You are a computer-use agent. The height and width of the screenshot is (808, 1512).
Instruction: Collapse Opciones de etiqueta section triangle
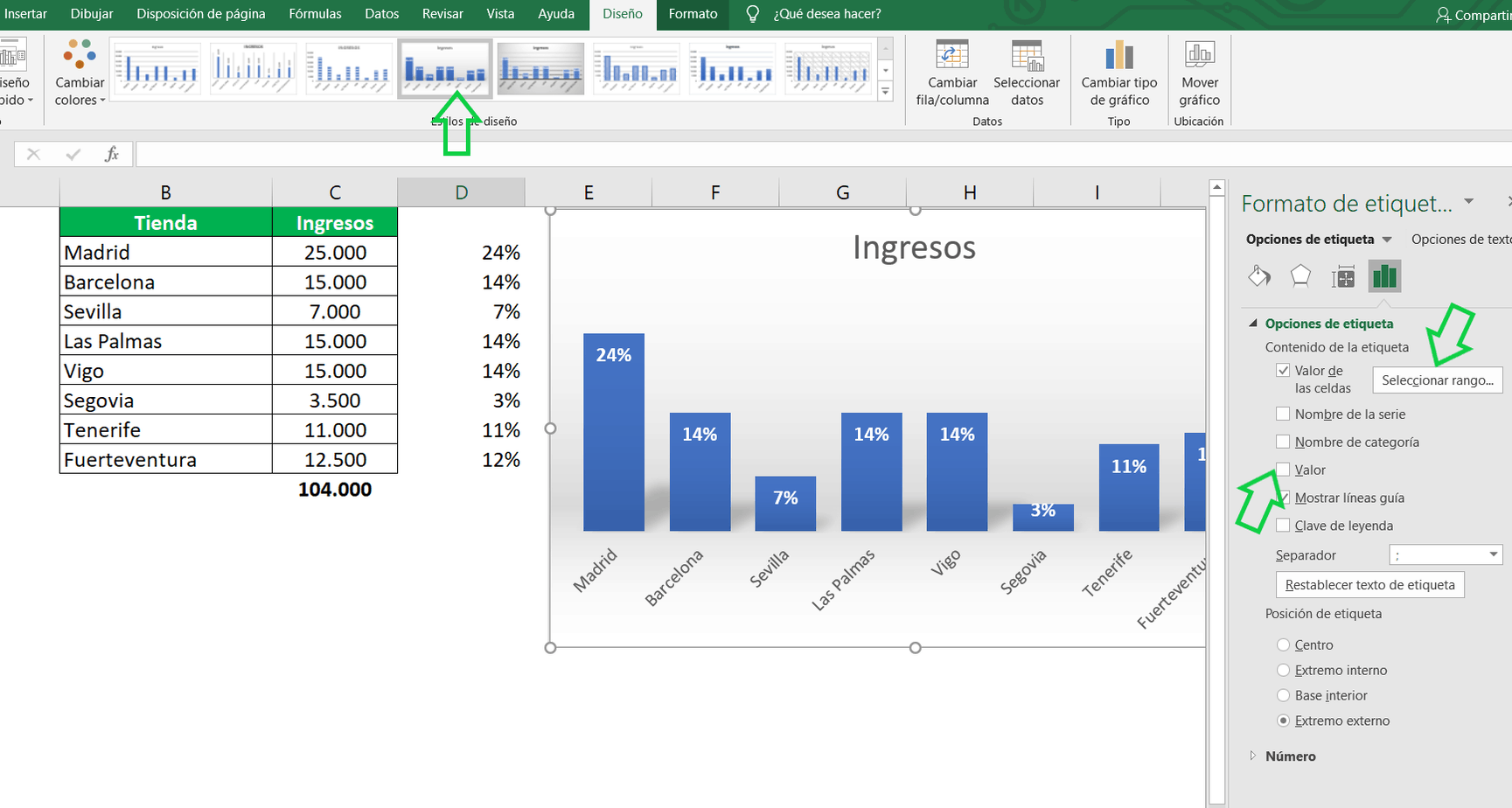1253,323
